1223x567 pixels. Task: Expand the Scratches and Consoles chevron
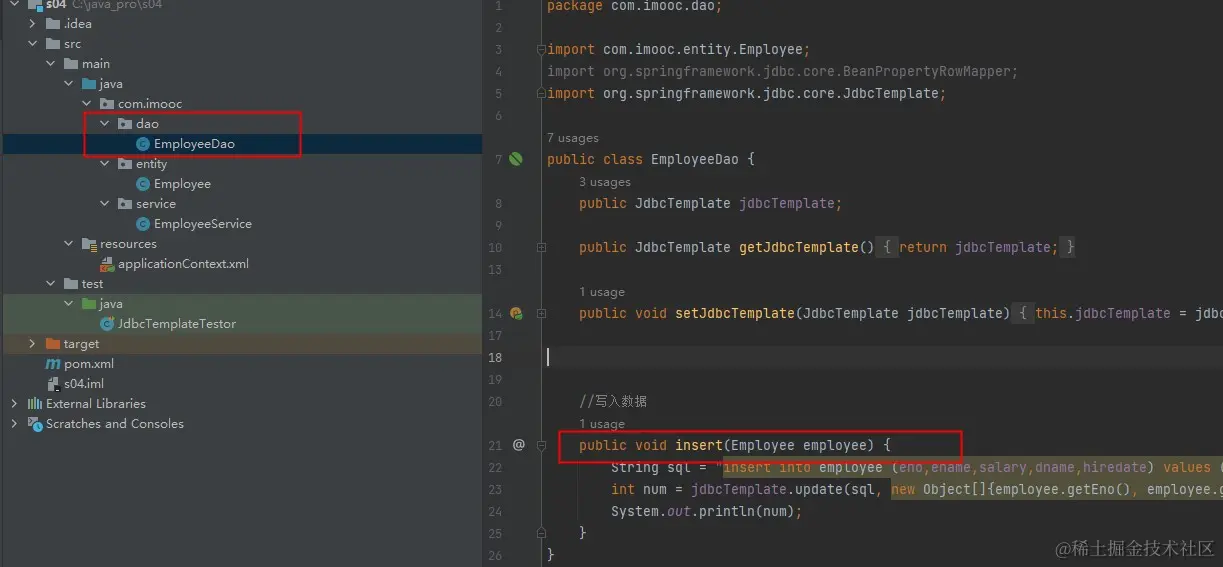click(14, 424)
